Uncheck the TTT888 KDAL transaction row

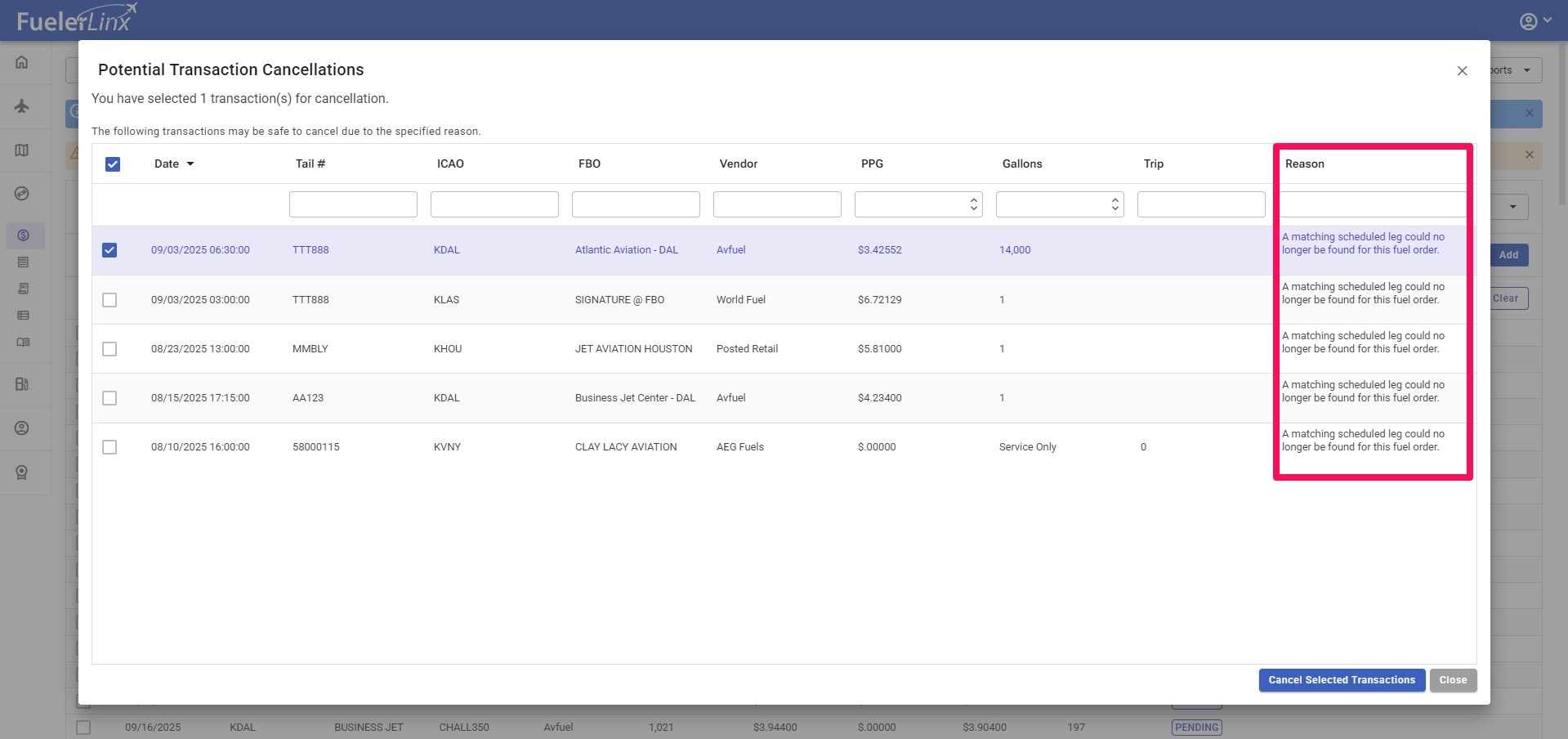click(109, 250)
